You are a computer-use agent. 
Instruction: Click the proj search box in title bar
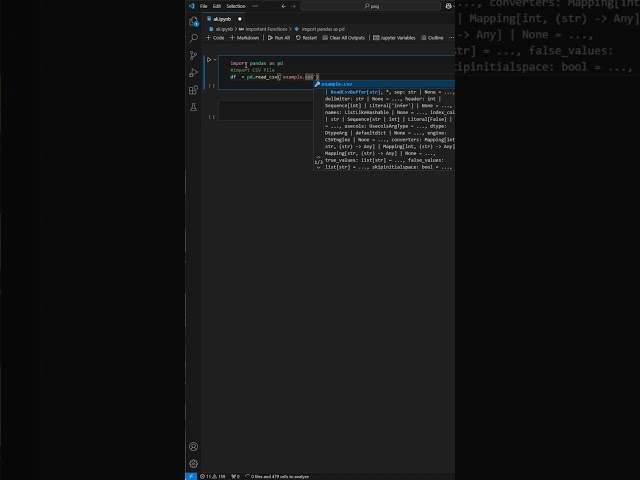point(371,6)
